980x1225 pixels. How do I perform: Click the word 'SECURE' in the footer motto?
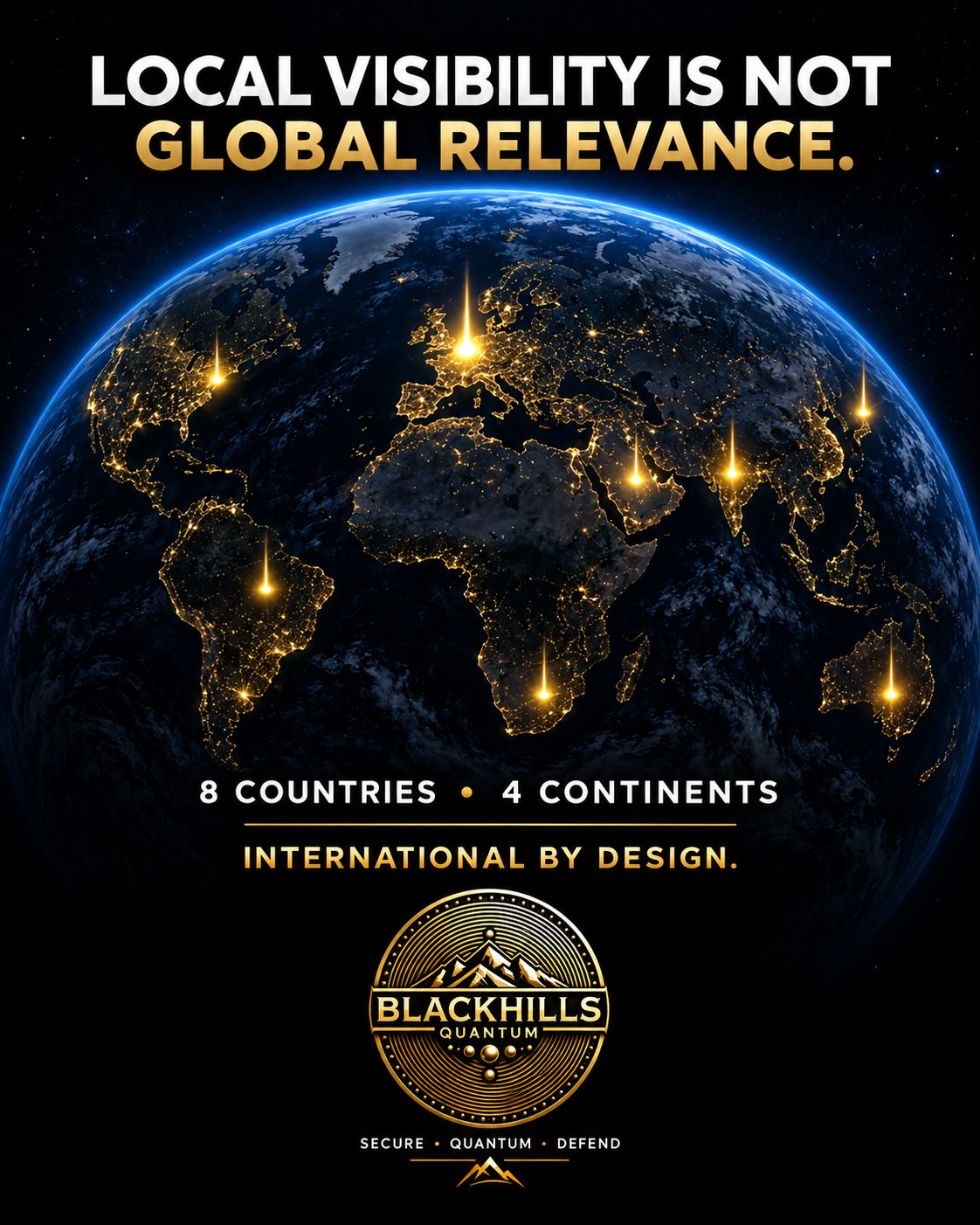[x=392, y=1143]
